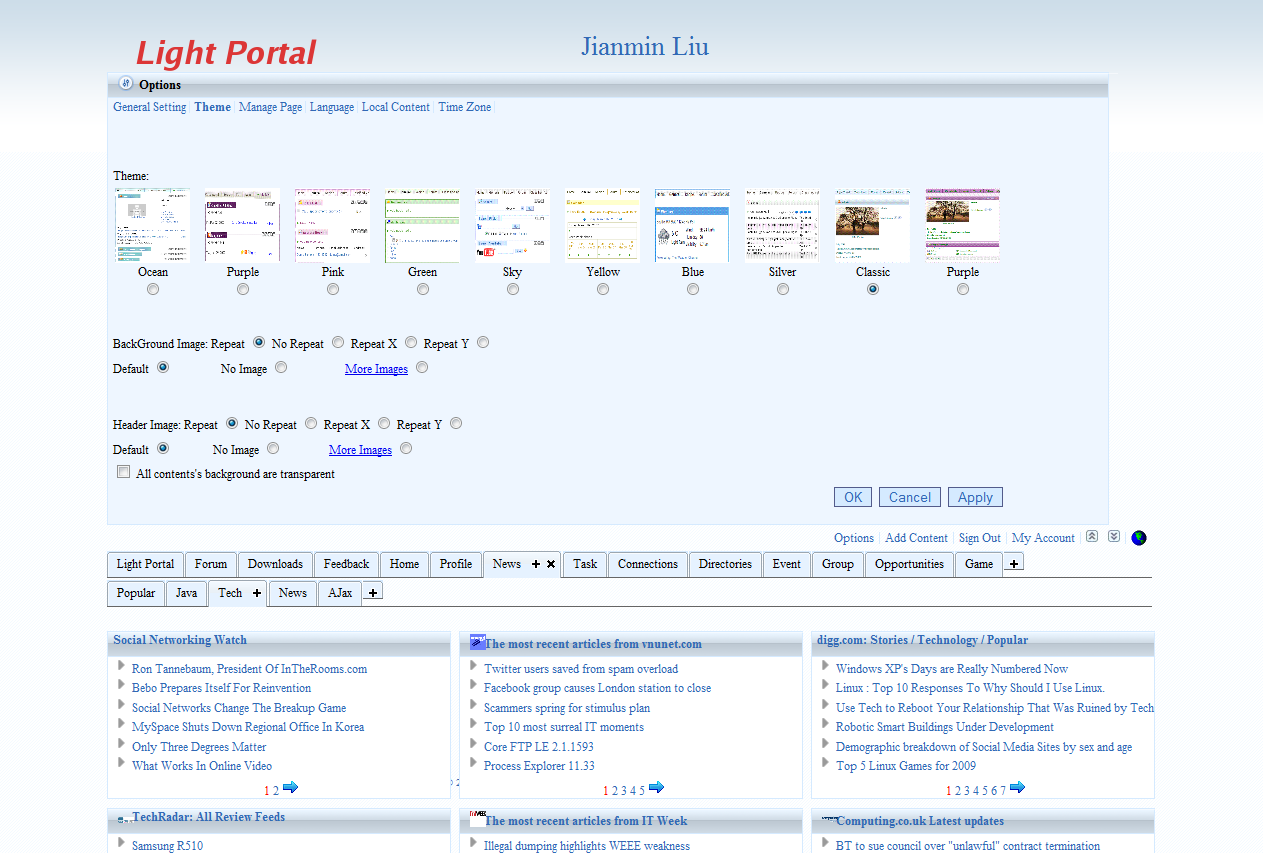1263x853 pixels.
Task: Open 'MySpace Shuts Down Regional Office In Korea'
Action: tap(248, 727)
